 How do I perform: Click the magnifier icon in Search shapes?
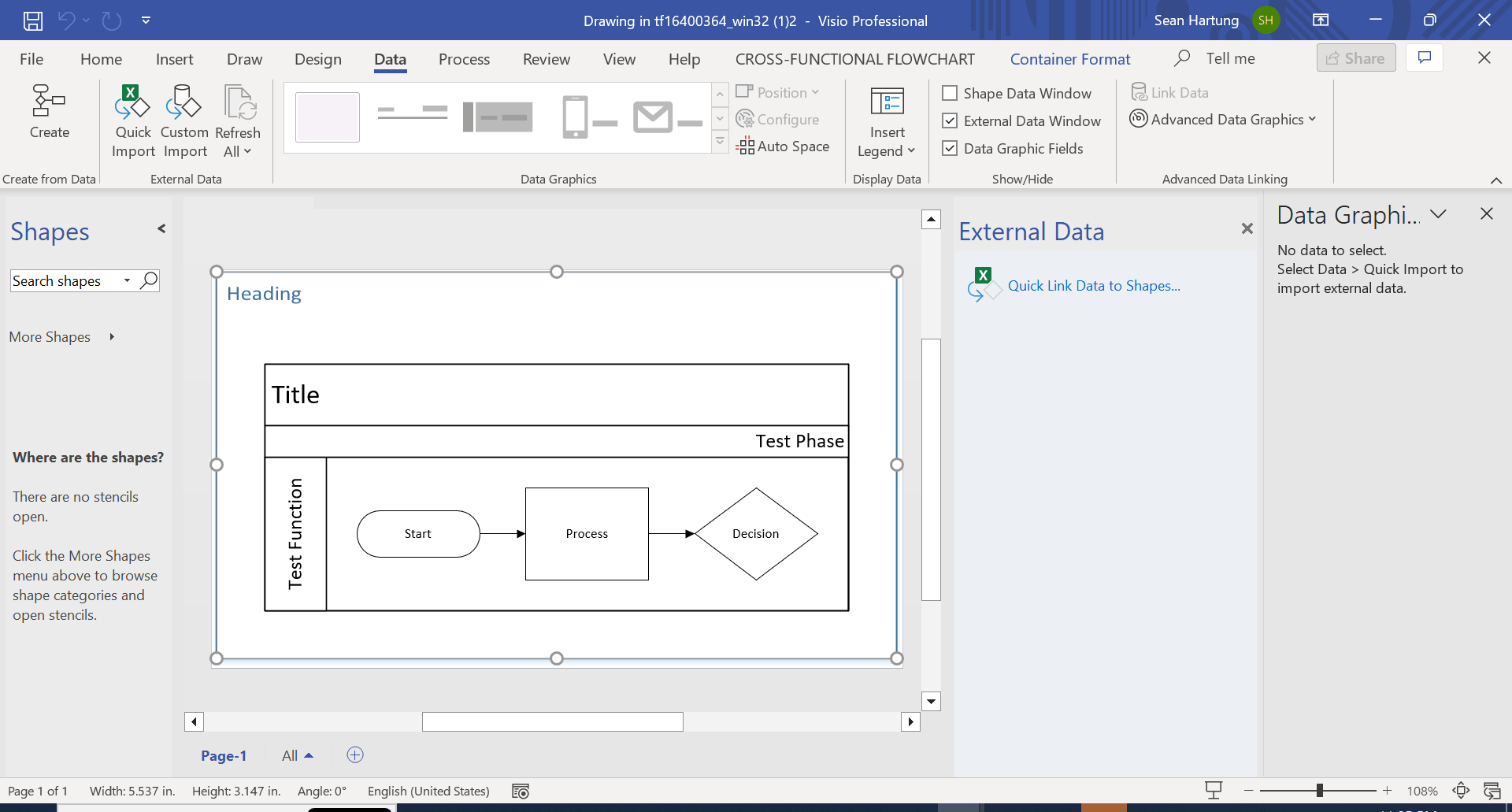pos(149,280)
